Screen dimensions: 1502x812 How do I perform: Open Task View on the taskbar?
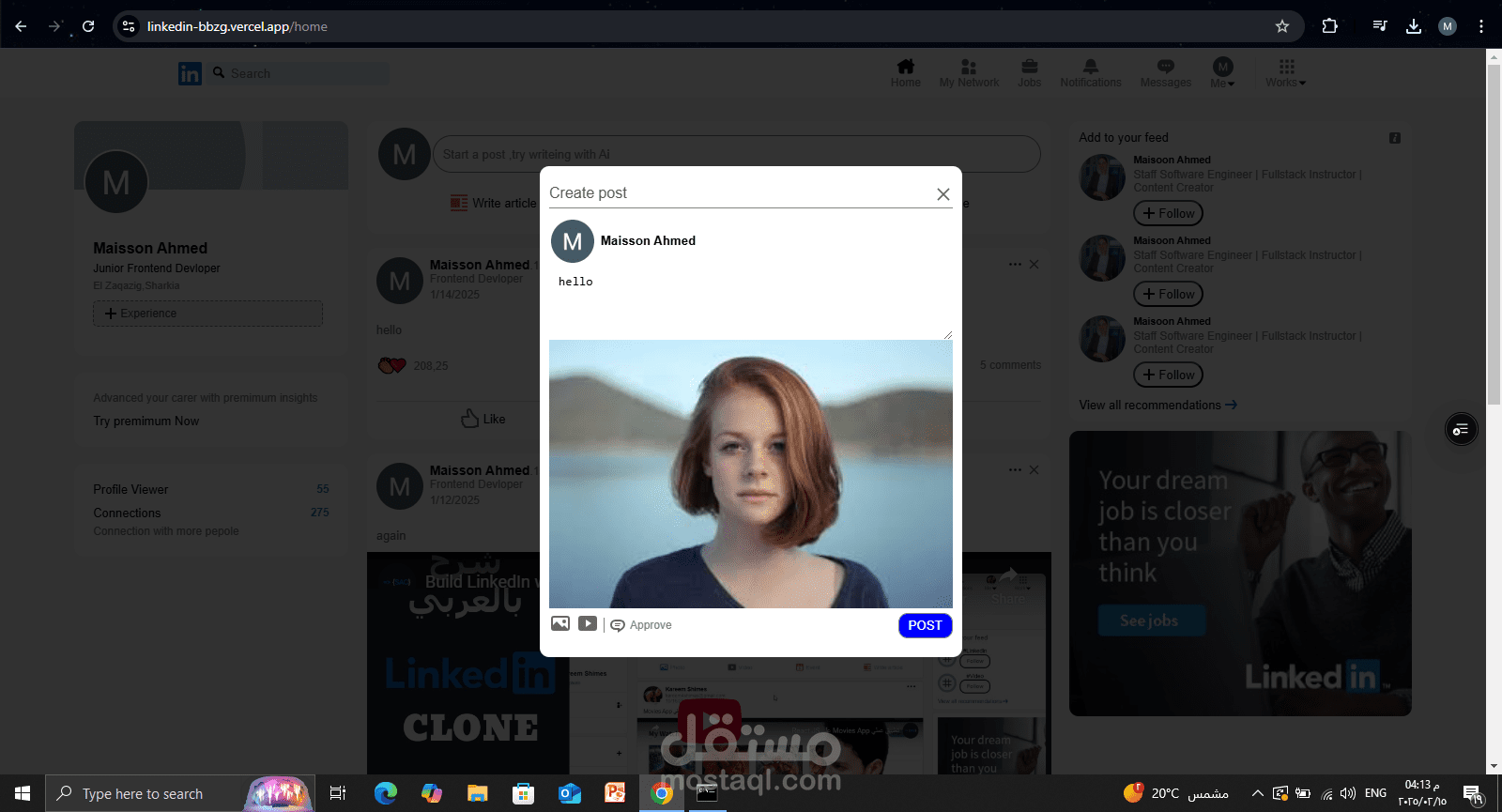pyautogui.click(x=338, y=793)
